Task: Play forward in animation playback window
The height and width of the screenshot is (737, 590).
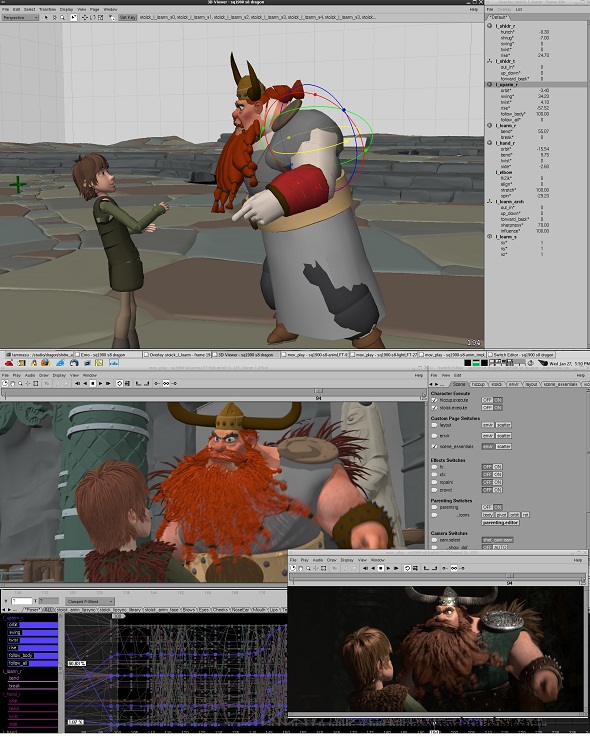Action: pyautogui.click(x=100, y=384)
